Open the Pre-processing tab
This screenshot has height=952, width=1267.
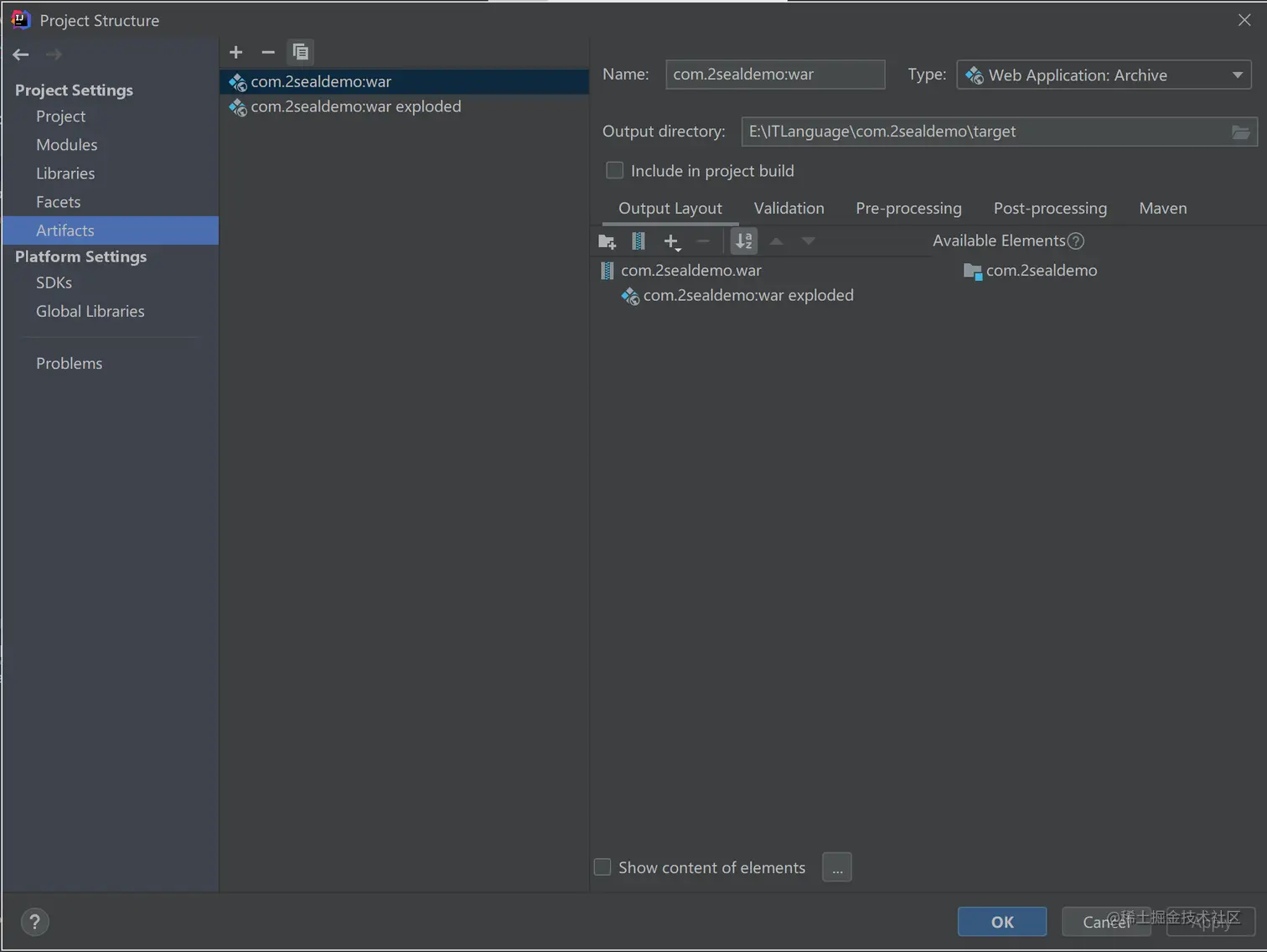[908, 209]
